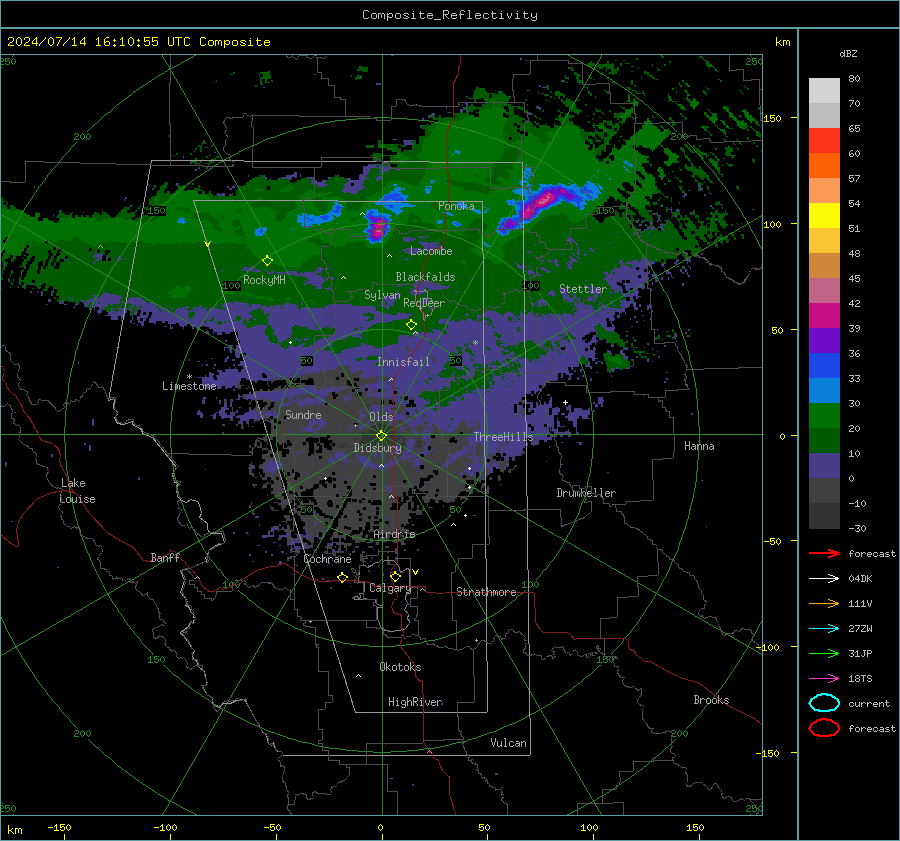Click the ThreeHills city label
The width and height of the screenshot is (900, 841).
pyautogui.click(x=503, y=437)
